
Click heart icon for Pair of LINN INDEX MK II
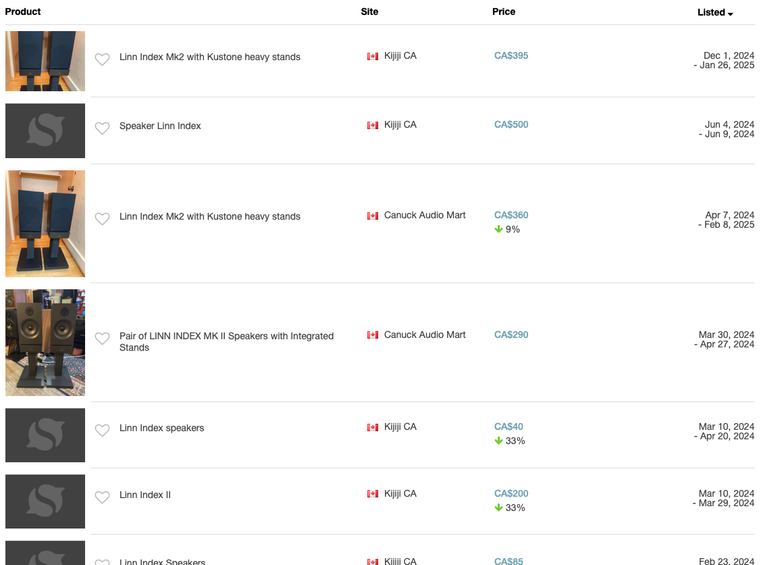pos(102,339)
